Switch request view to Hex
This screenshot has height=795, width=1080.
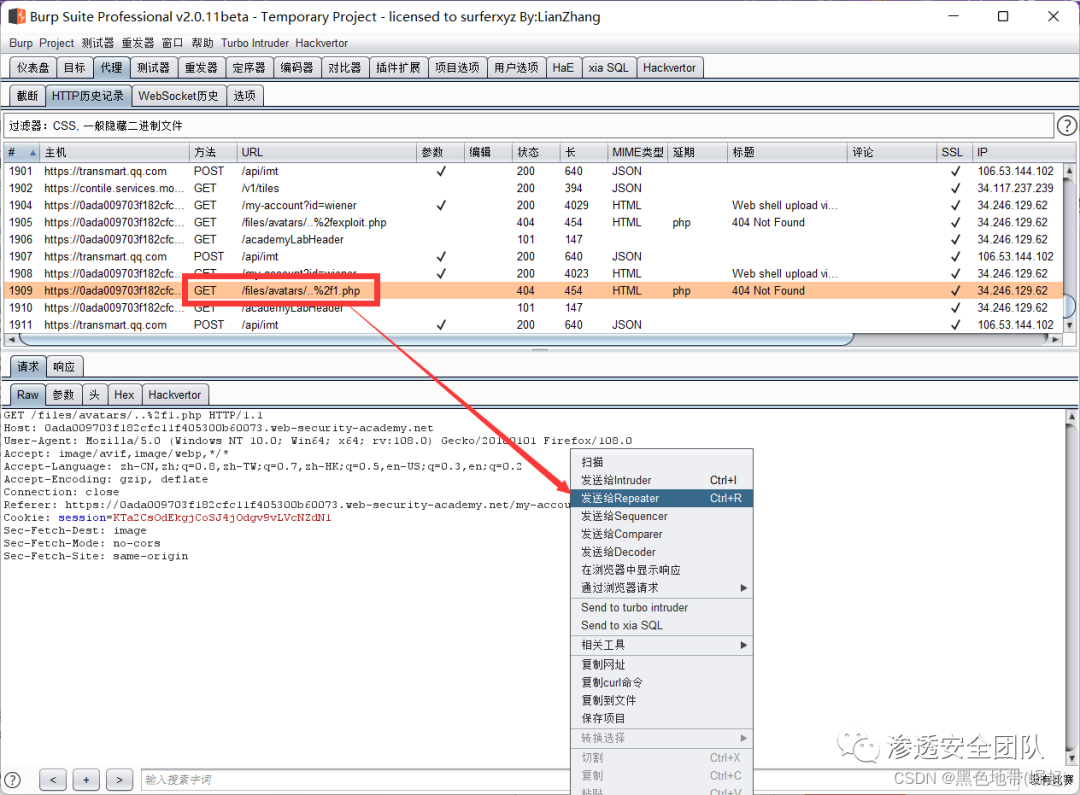coord(124,395)
